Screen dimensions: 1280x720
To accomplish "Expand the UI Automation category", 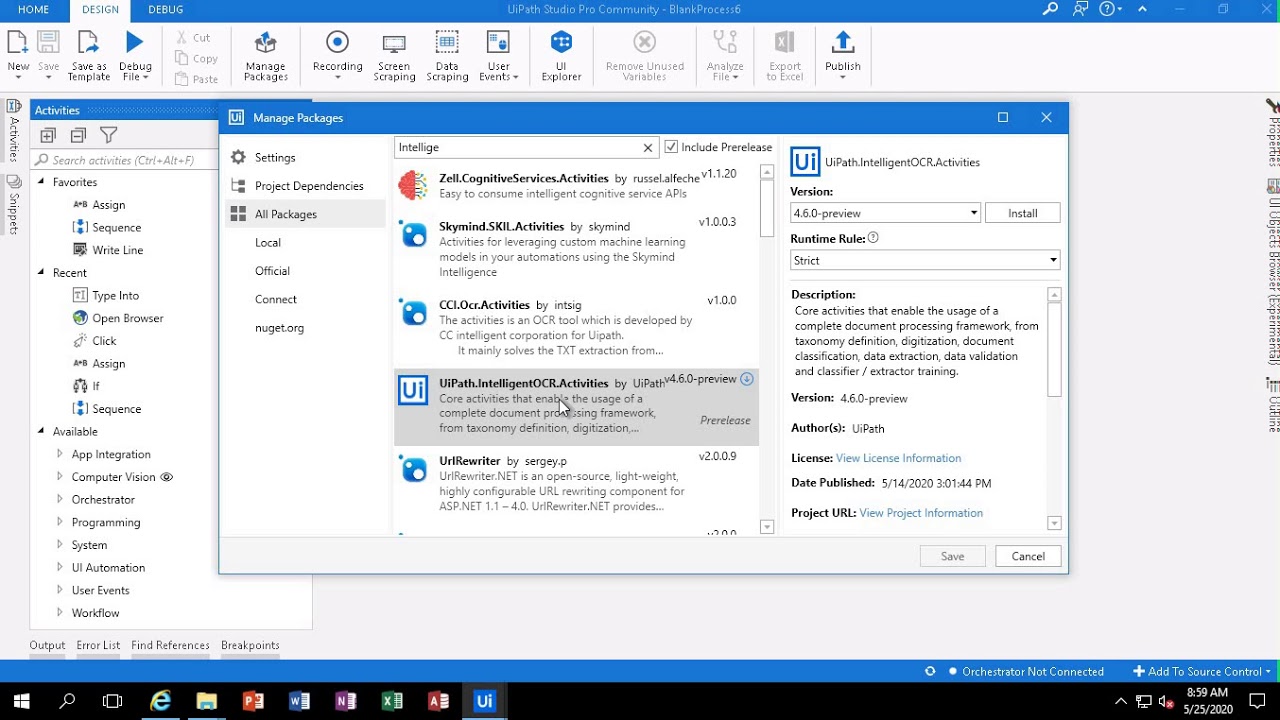I will tap(60, 567).
